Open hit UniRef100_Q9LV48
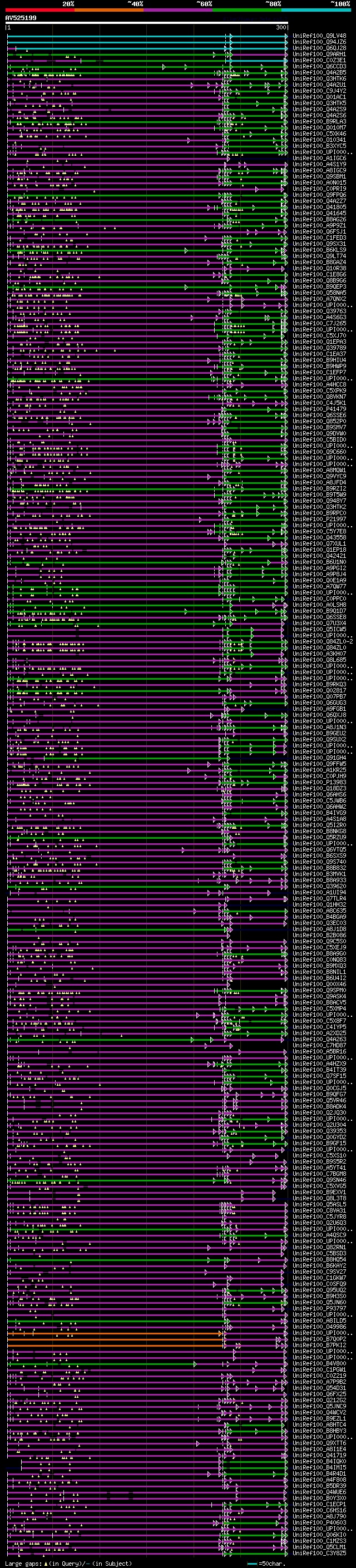Image resolution: width=356 pixels, height=1568 pixels. coord(319,36)
